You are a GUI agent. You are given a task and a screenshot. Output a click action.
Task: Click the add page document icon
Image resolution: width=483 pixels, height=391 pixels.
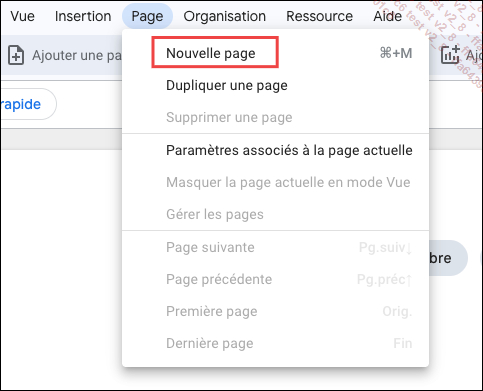(16, 55)
